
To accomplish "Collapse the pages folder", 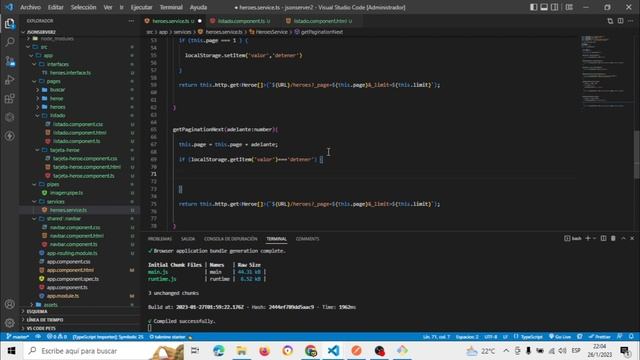I will click(34, 81).
